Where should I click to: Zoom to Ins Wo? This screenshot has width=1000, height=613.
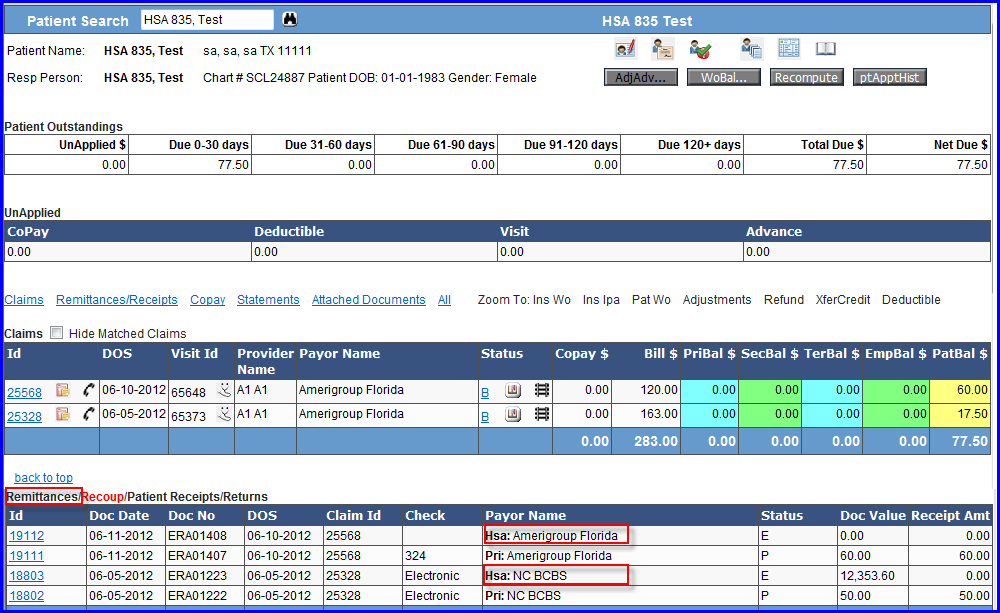coord(552,300)
